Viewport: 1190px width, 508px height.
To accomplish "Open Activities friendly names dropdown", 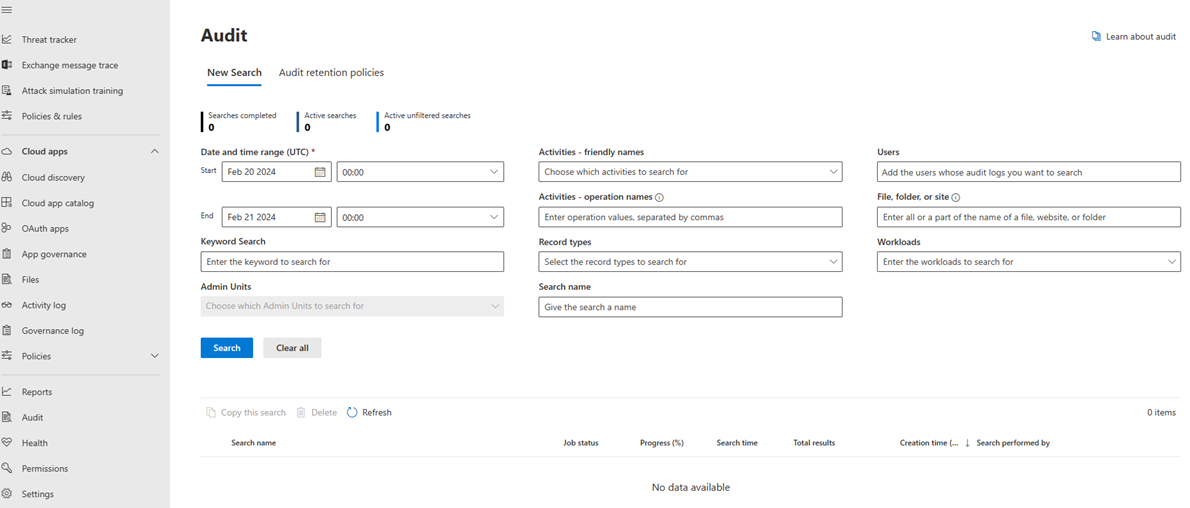I will click(x=691, y=172).
